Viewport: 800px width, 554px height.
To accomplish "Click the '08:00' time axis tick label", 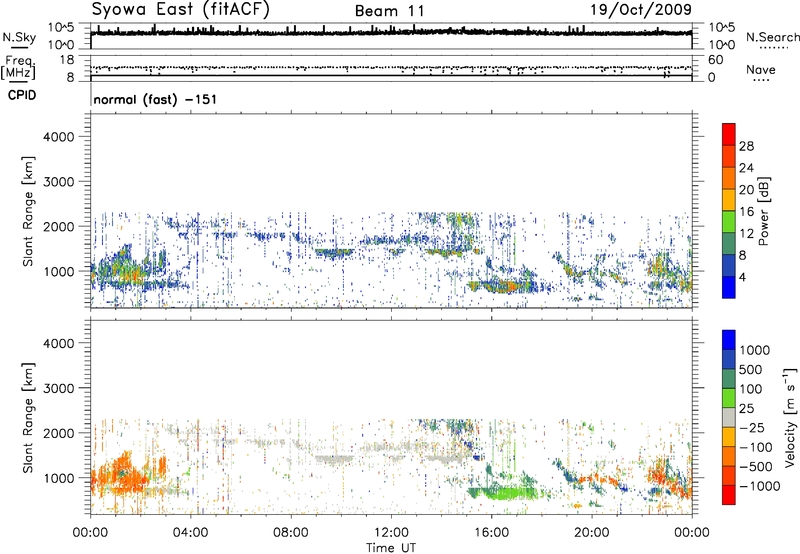I will point(290,533).
